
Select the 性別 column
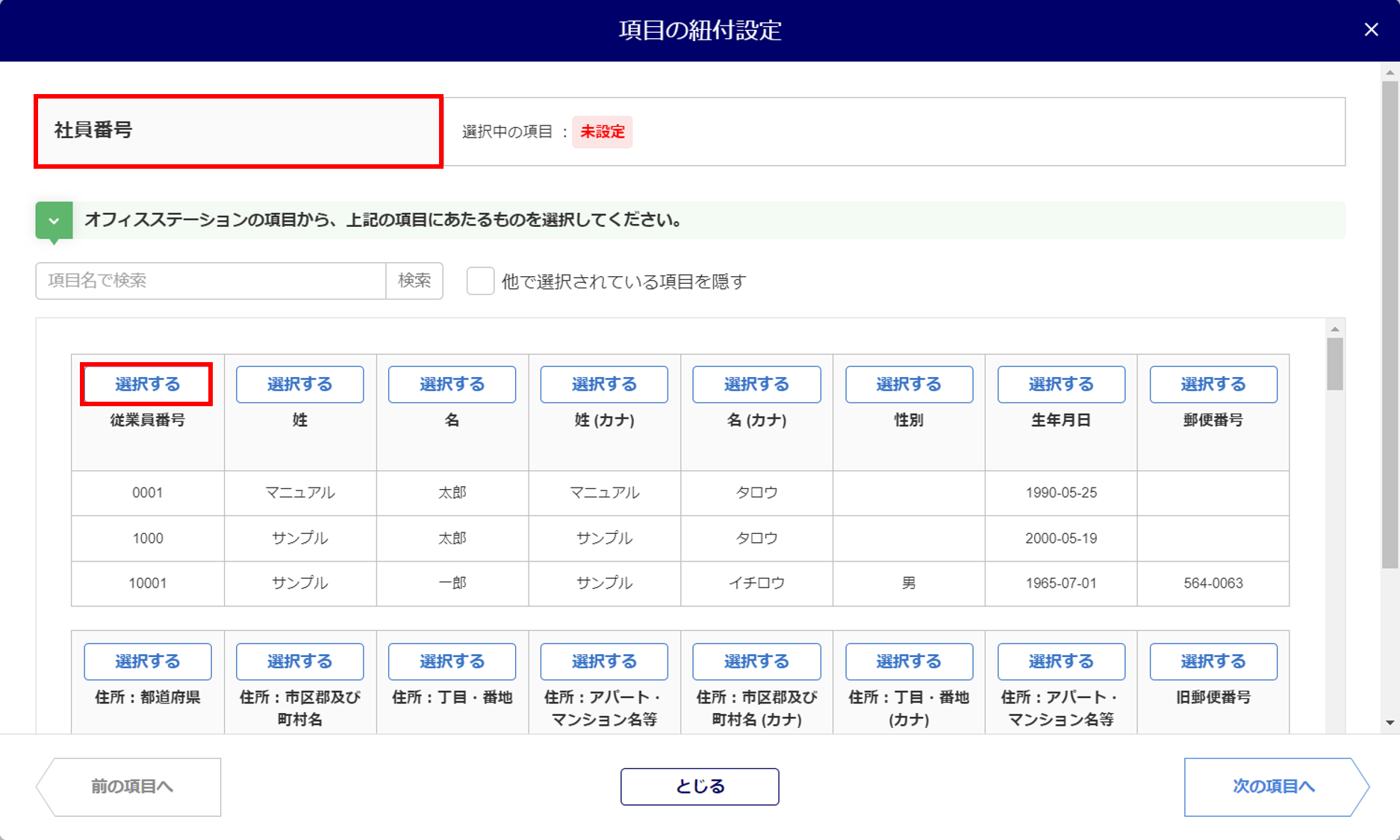[x=909, y=385]
